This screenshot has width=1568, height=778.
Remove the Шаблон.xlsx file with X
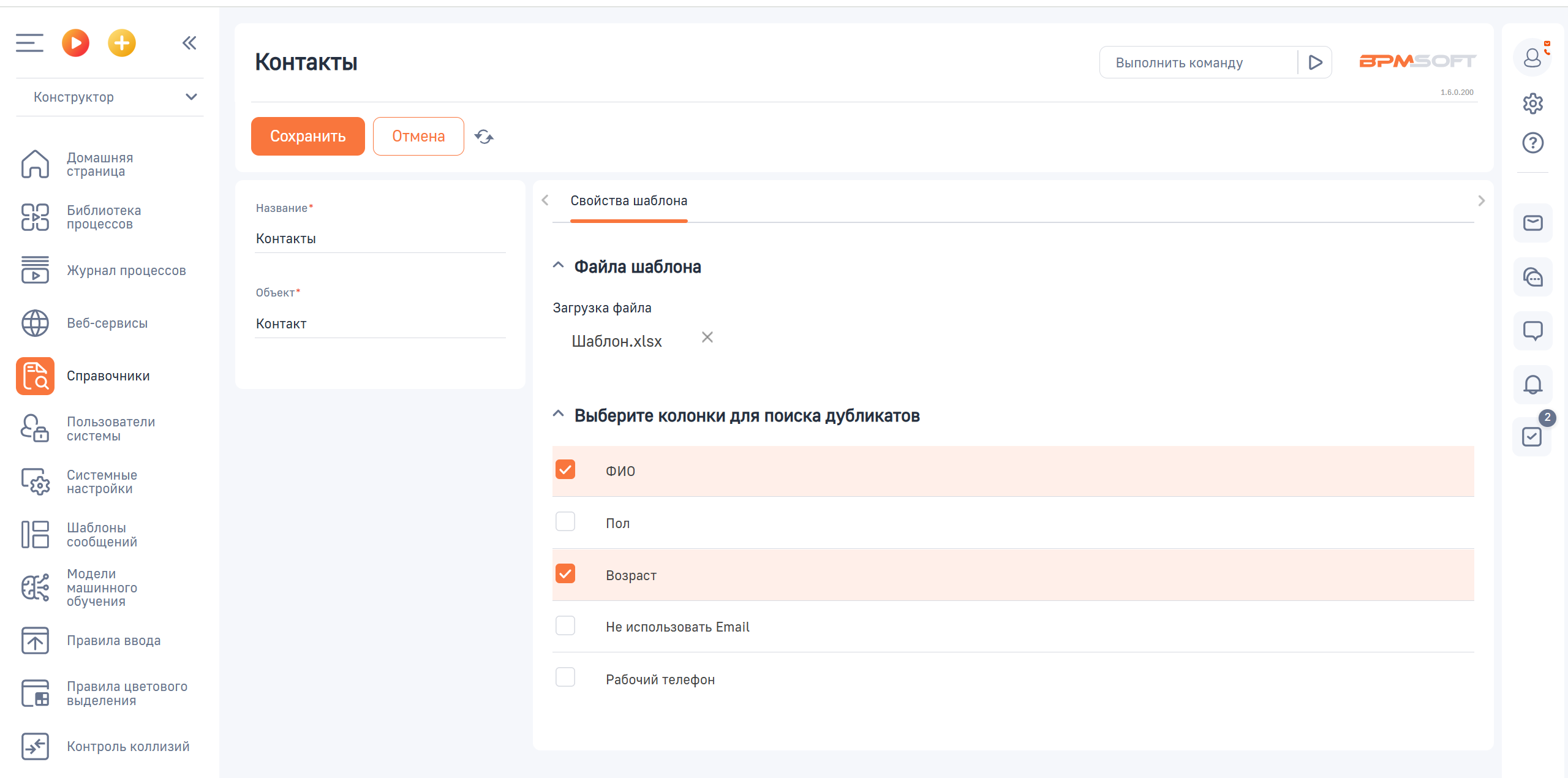pyautogui.click(x=707, y=338)
